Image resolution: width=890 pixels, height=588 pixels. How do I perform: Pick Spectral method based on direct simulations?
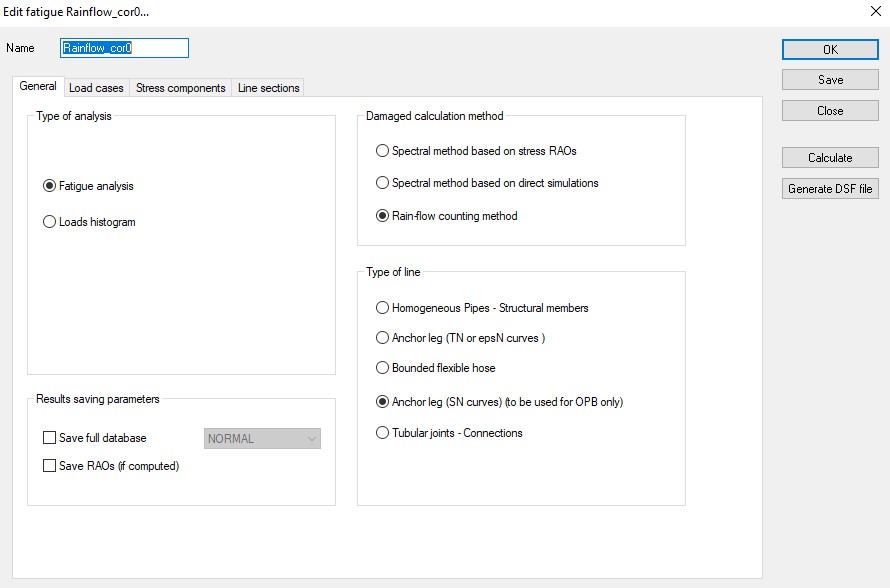click(382, 183)
